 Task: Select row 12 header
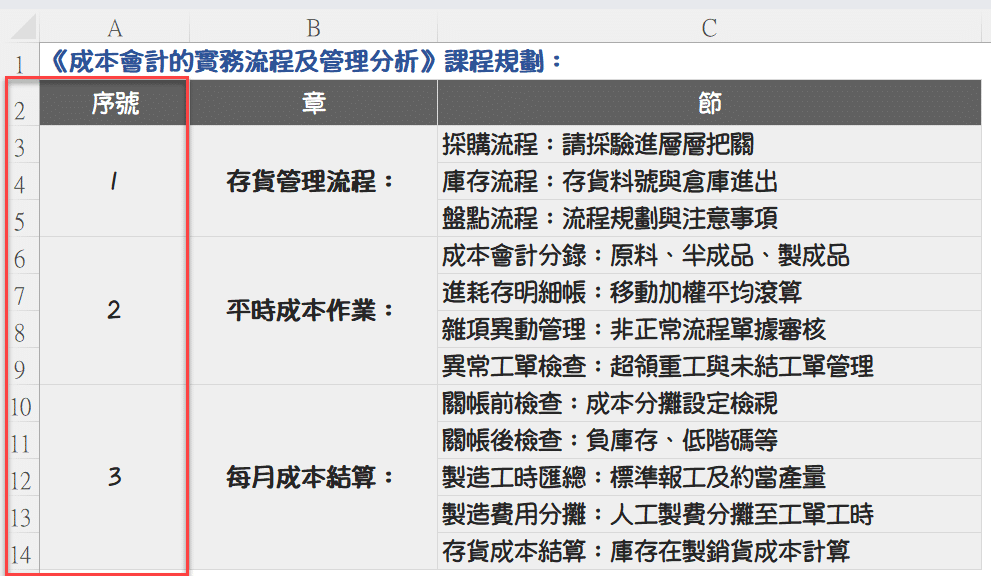pyautogui.click(x=20, y=477)
